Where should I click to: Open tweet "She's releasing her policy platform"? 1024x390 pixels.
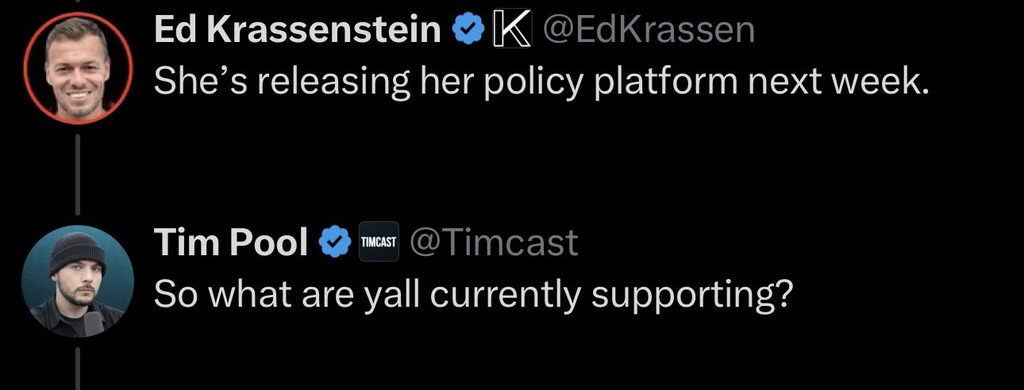[x=541, y=84]
